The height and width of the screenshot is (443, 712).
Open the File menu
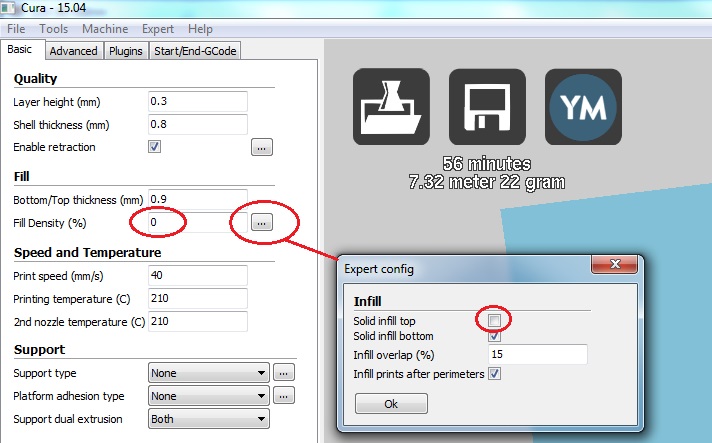click(16, 29)
